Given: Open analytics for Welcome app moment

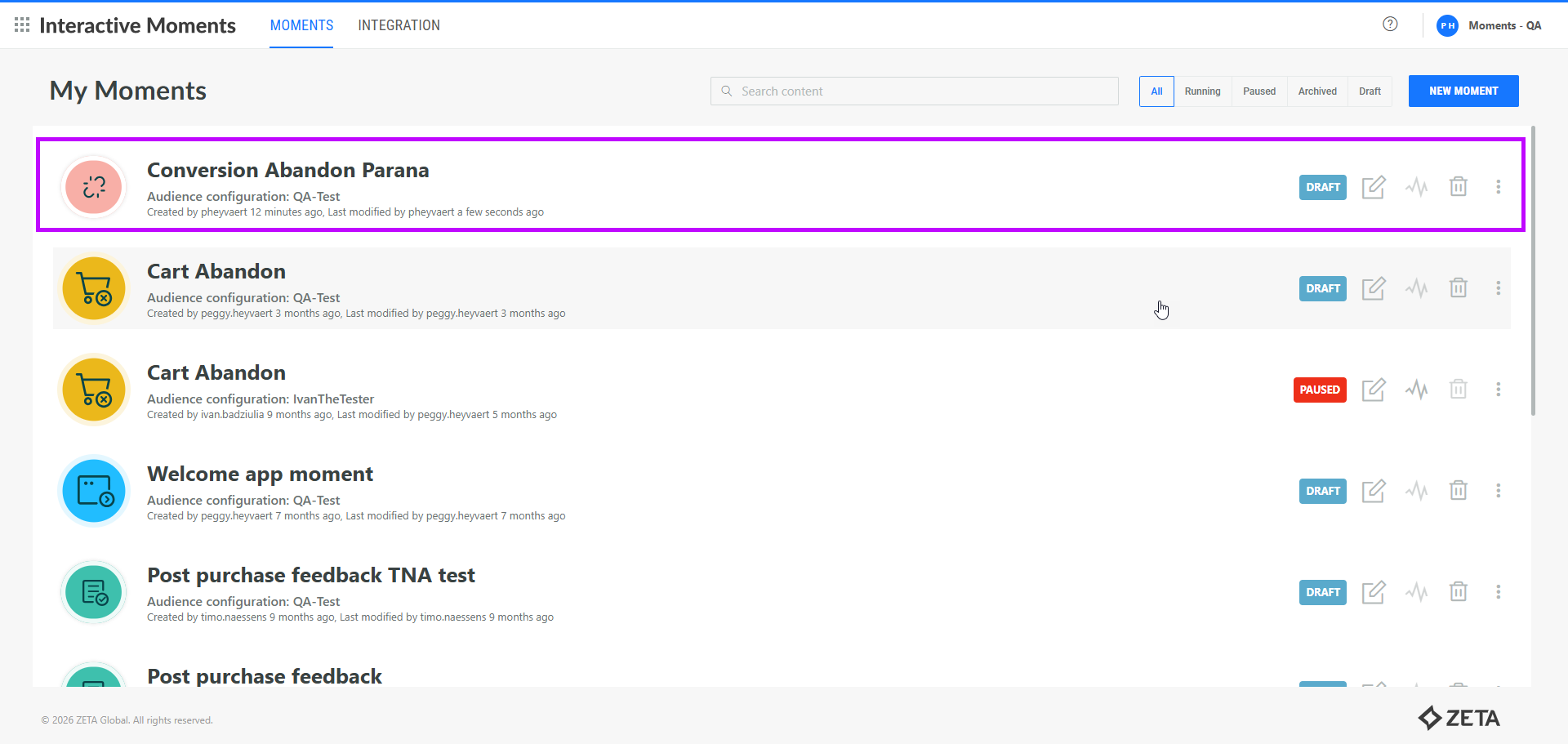Looking at the screenshot, I should (1416, 491).
